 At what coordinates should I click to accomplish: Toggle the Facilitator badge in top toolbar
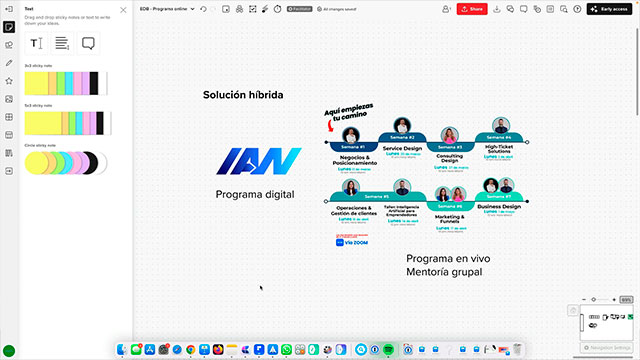coord(299,9)
